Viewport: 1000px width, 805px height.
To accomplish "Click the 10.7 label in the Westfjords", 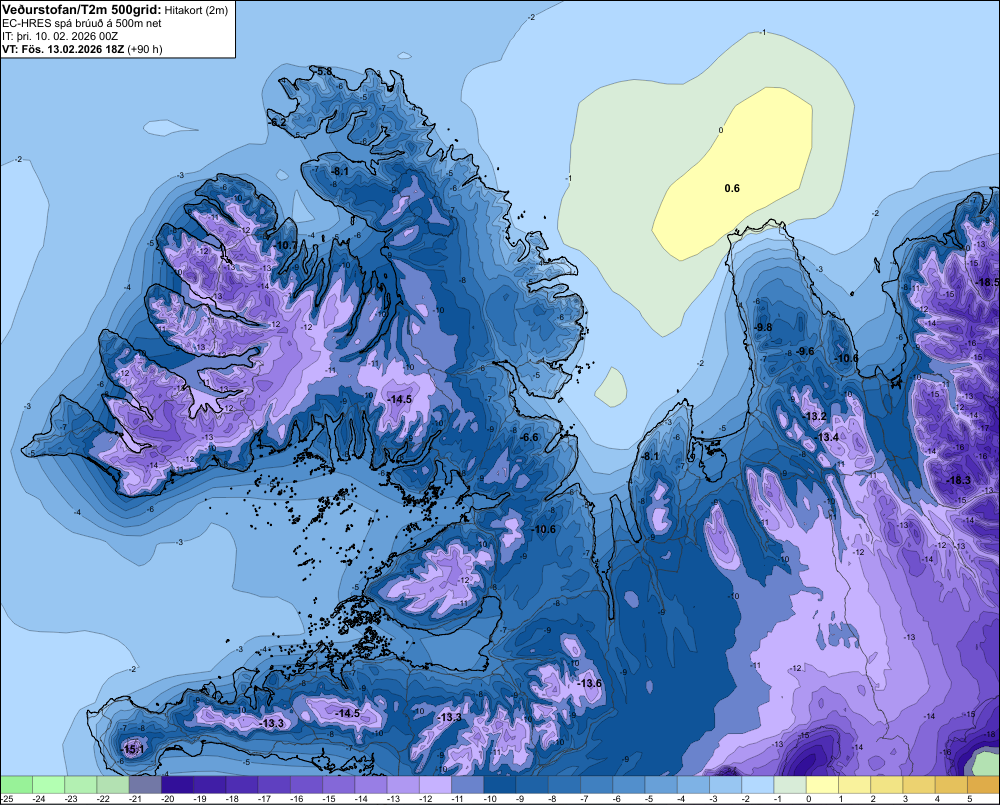I will tap(286, 245).
